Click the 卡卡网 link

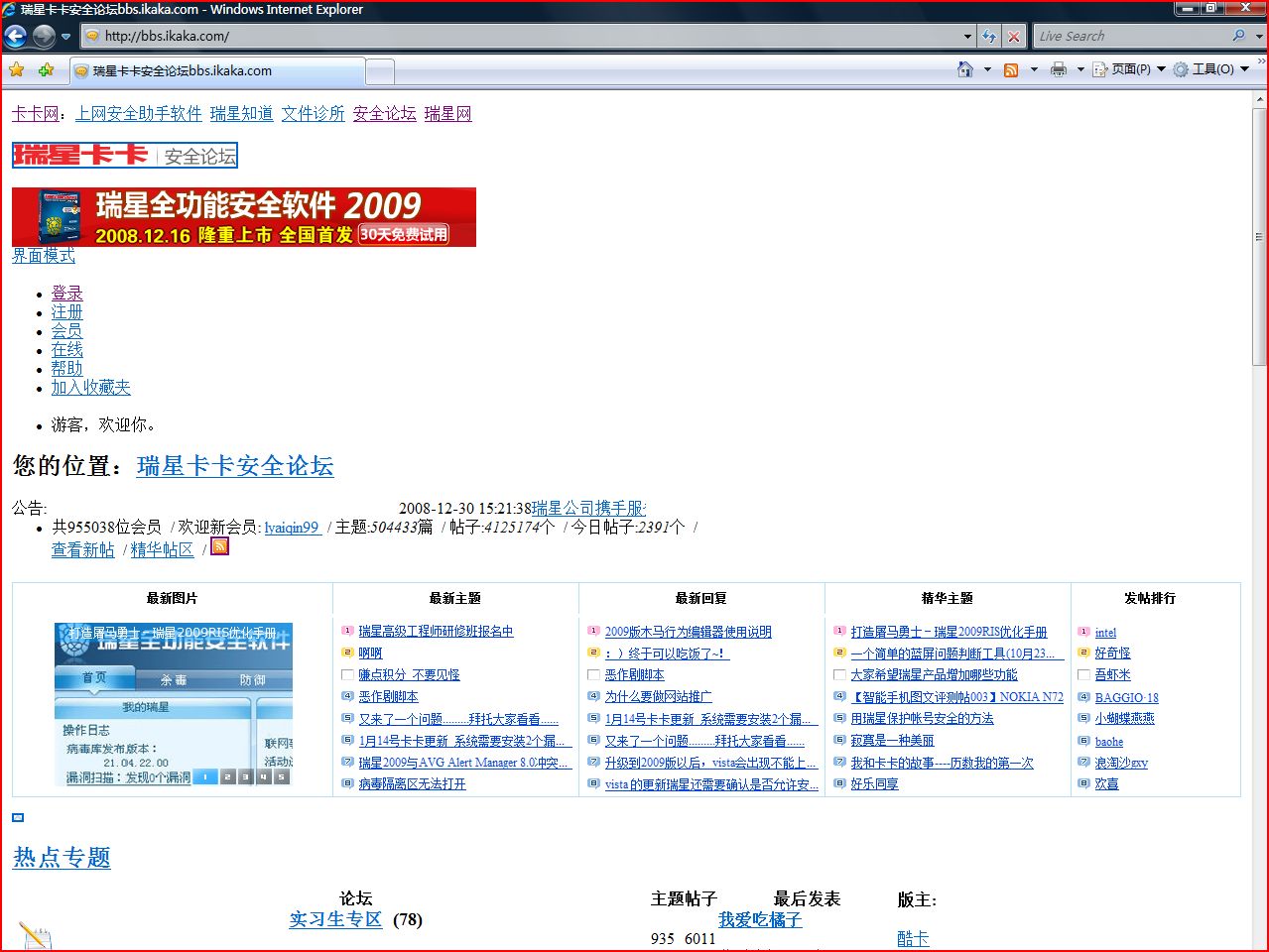click(36, 114)
